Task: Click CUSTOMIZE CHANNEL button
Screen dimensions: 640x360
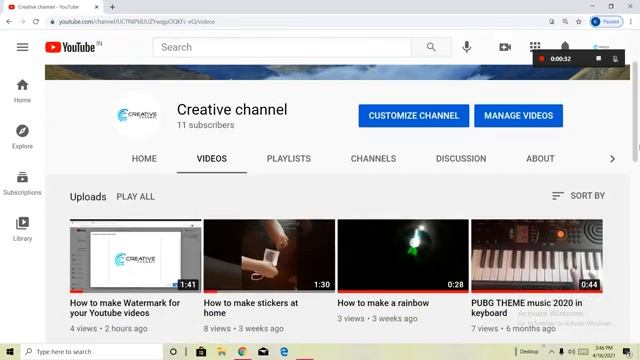Action: point(414,116)
